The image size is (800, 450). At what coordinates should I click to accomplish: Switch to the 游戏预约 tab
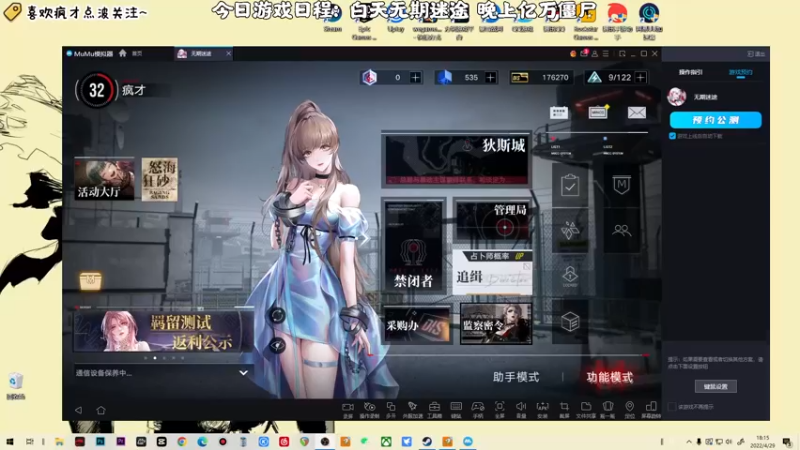coord(740,72)
